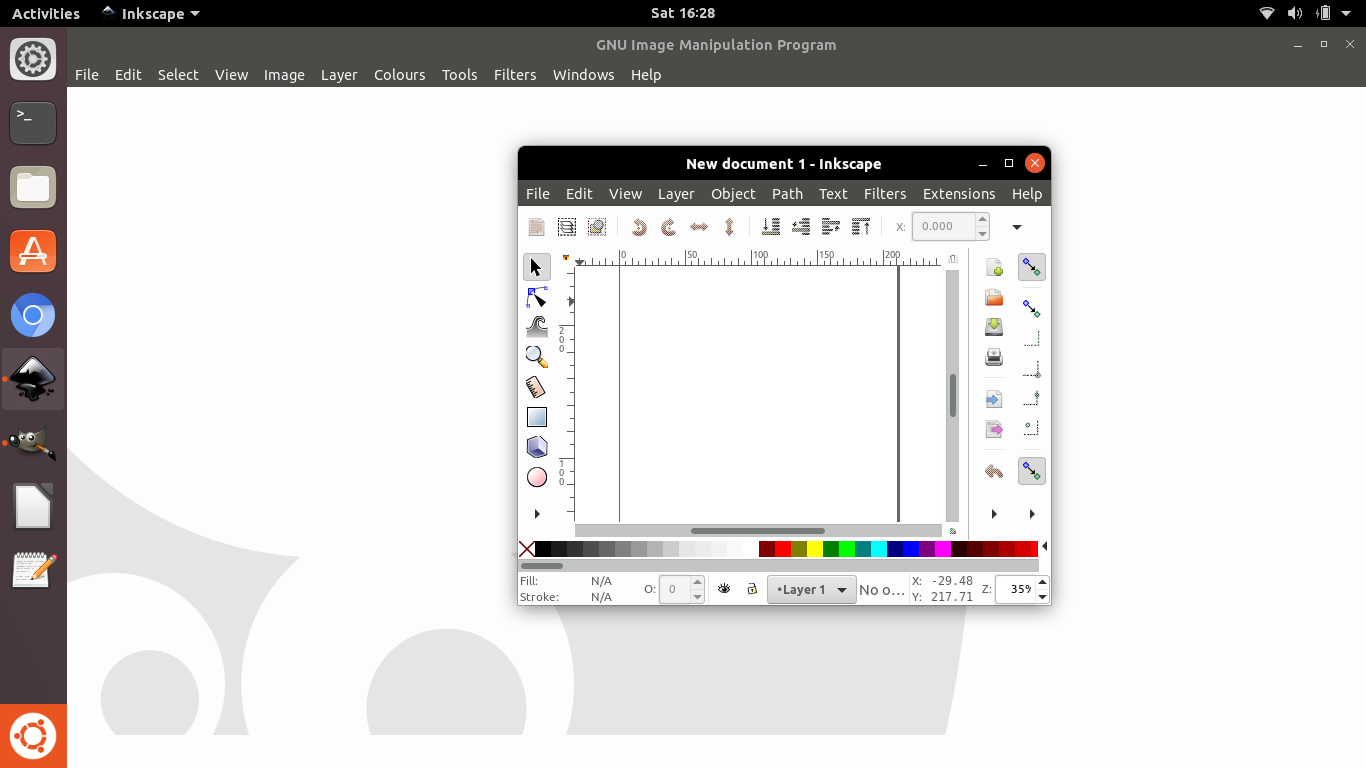Open Chromium from the Ubuntu dock
1366x768 pixels.
(x=33, y=316)
